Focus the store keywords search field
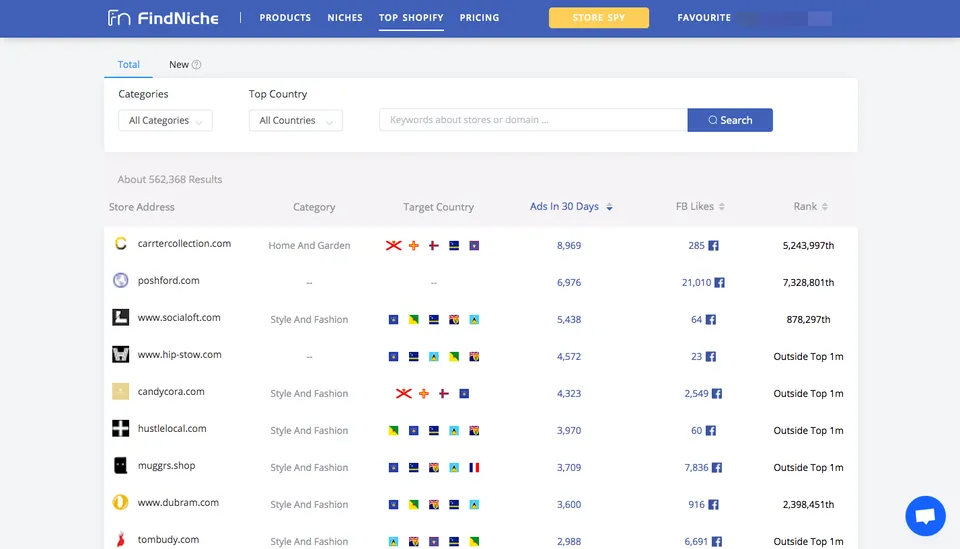The width and height of the screenshot is (960, 549). click(x=533, y=120)
